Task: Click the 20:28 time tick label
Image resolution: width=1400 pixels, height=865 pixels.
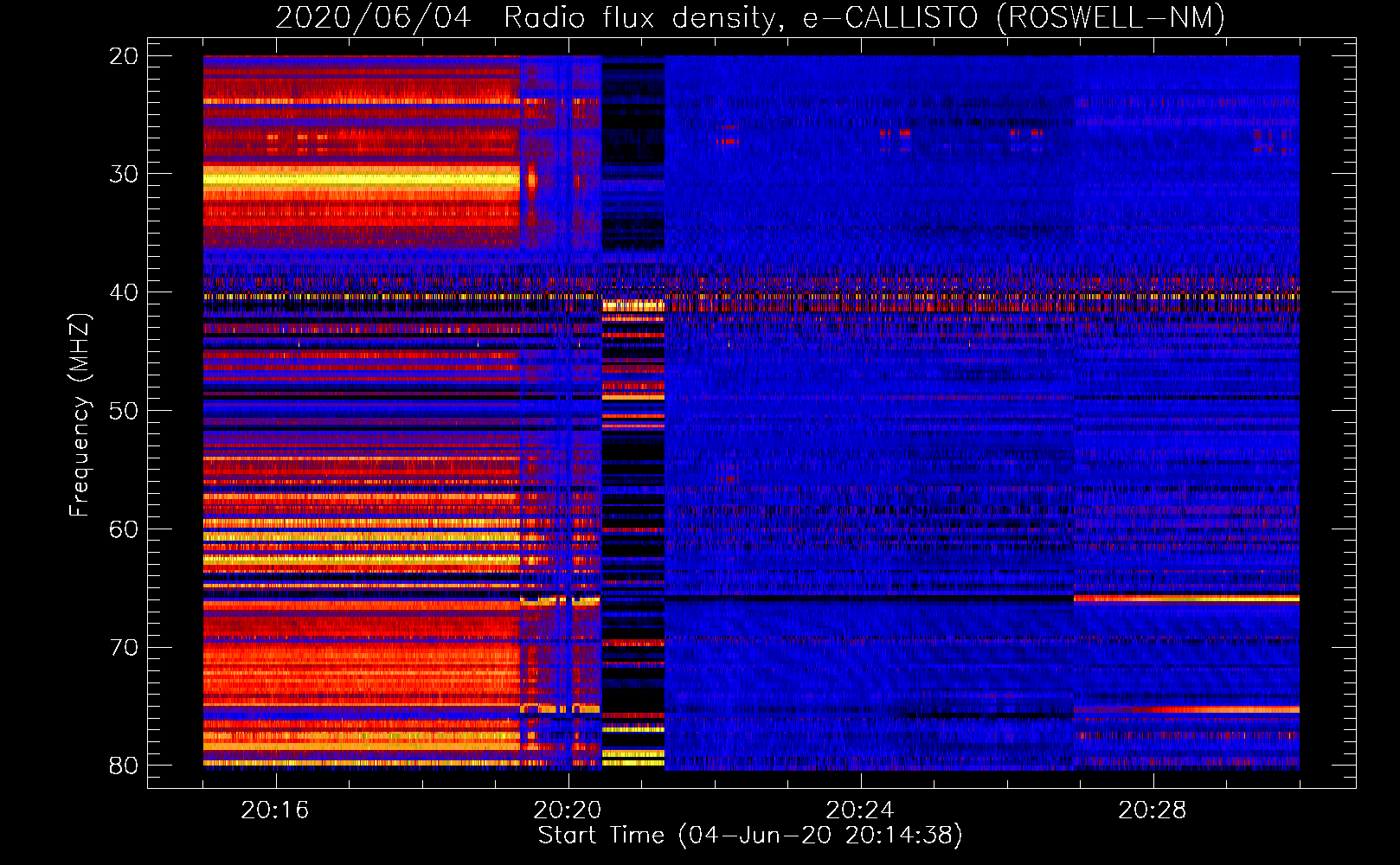Action: pyautogui.click(x=1153, y=811)
